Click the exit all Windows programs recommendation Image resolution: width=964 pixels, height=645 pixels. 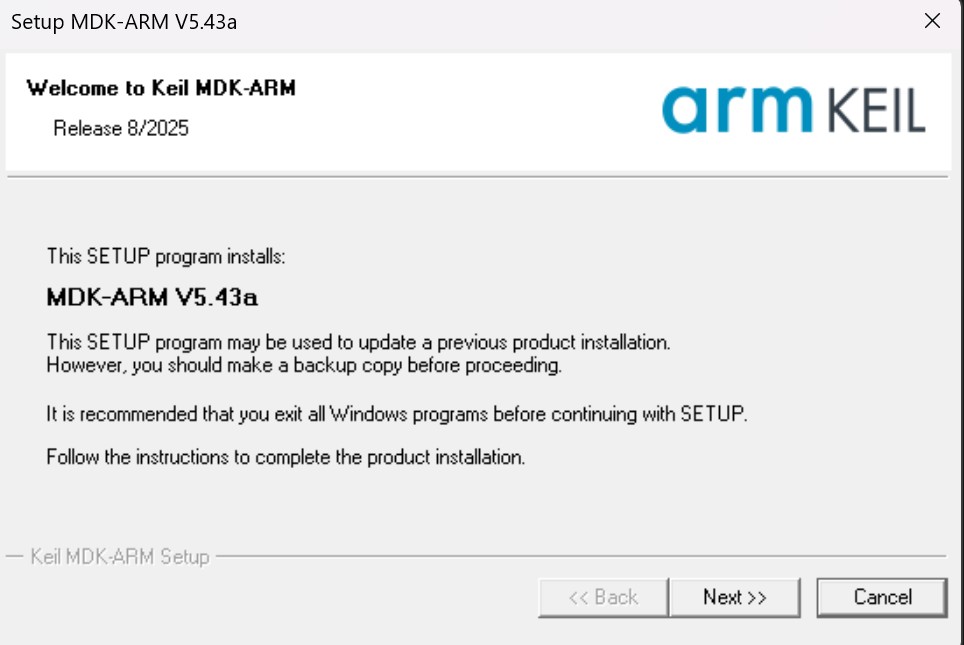pos(394,413)
